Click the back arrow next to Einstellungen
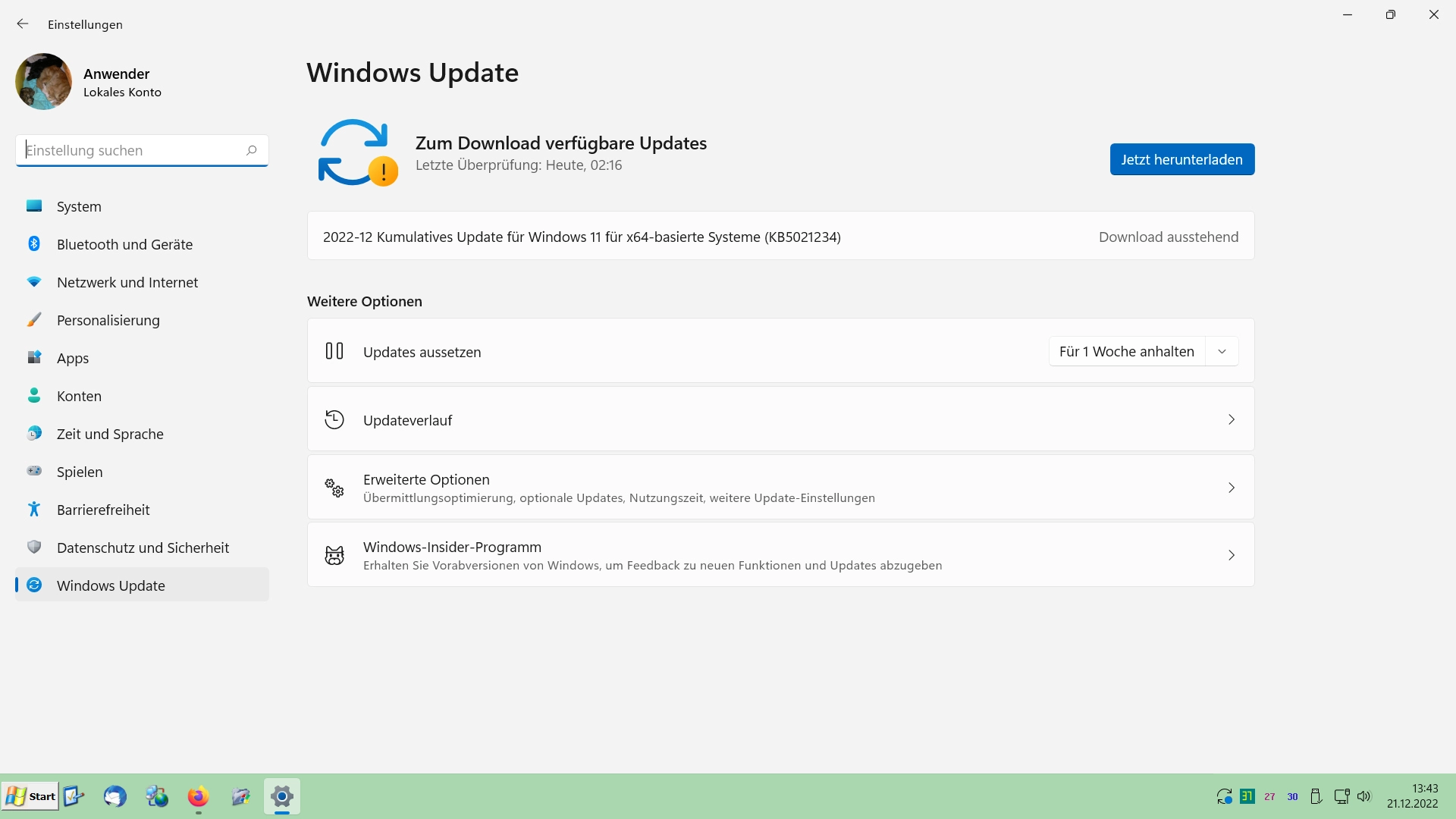Viewport: 1456px width, 819px height. (x=23, y=24)
